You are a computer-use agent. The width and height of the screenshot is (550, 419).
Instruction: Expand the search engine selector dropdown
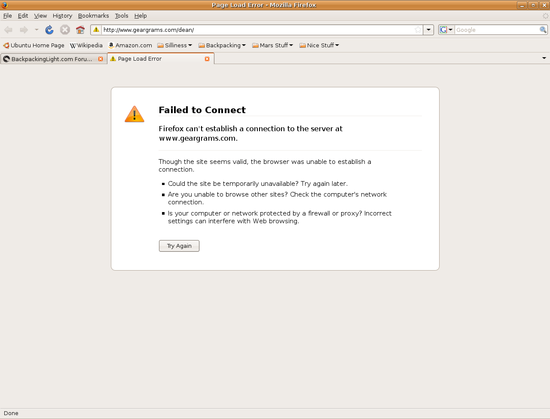(447, 30)
